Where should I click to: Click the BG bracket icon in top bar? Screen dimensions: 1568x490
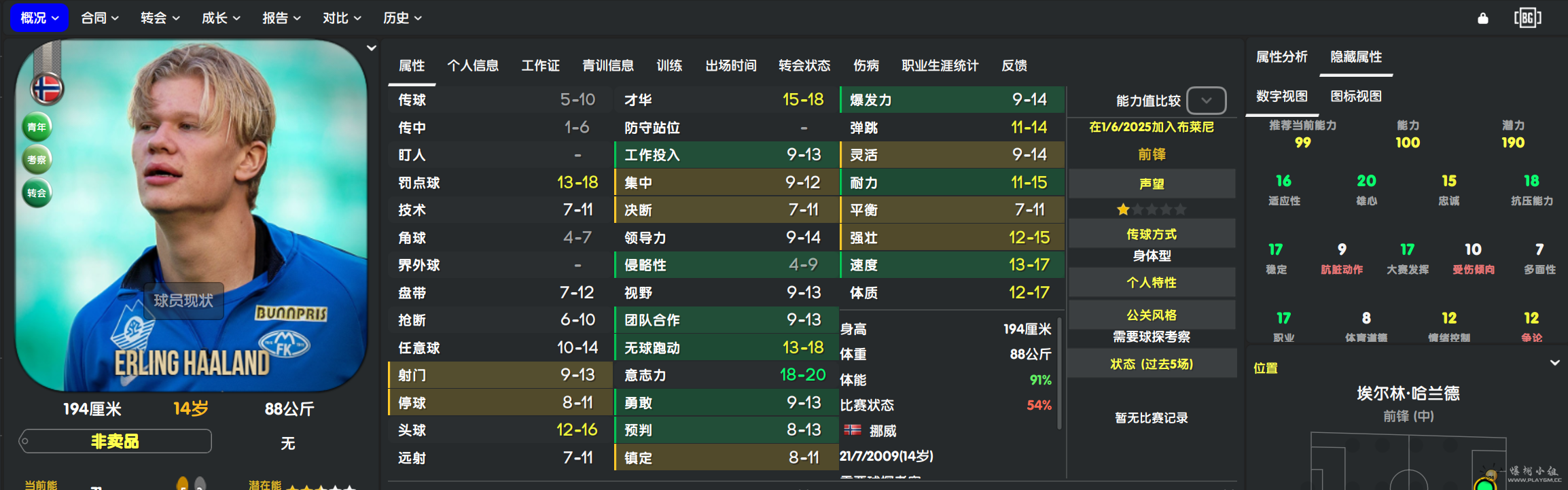[x=1527, y=18]
